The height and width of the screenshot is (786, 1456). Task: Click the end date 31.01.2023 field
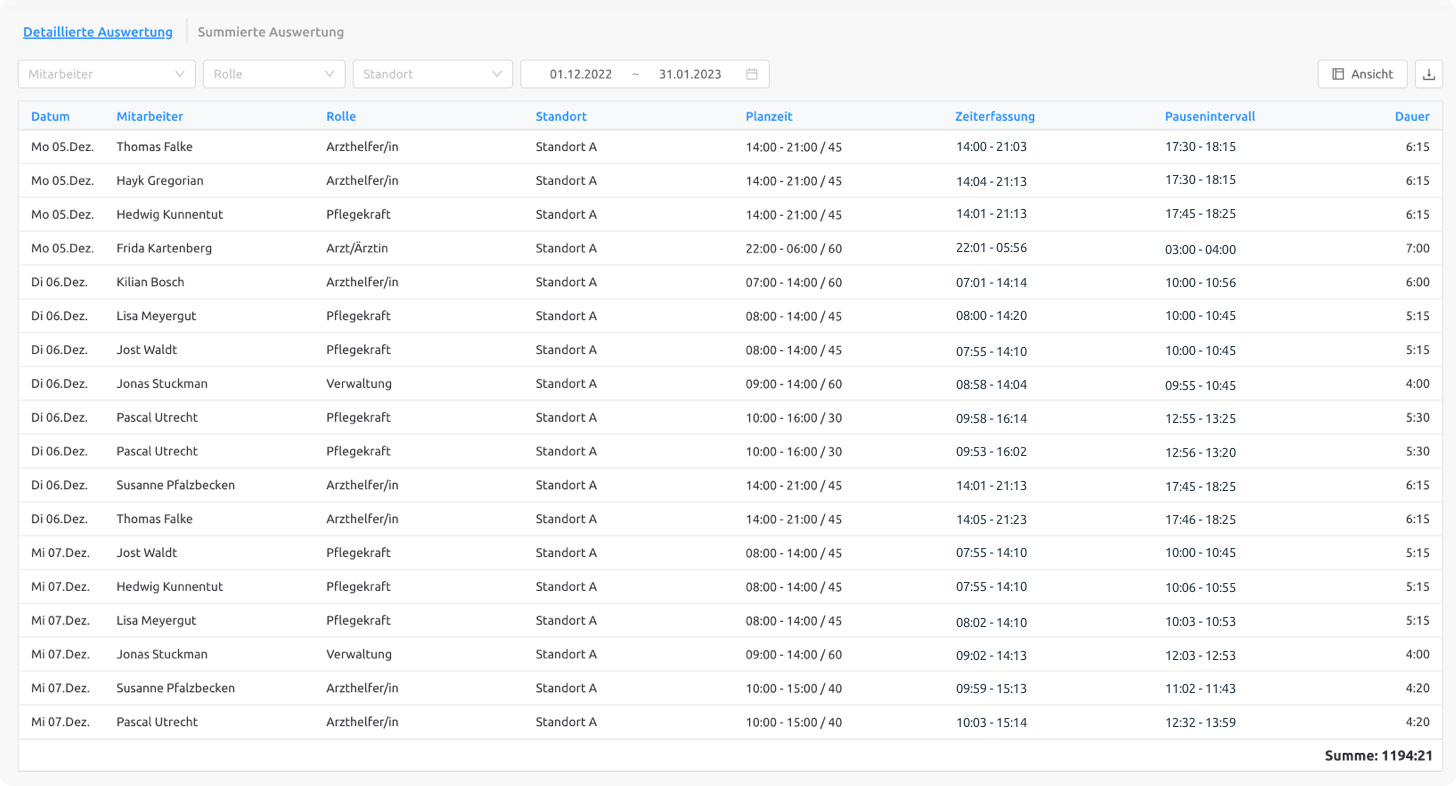[690, 74]
